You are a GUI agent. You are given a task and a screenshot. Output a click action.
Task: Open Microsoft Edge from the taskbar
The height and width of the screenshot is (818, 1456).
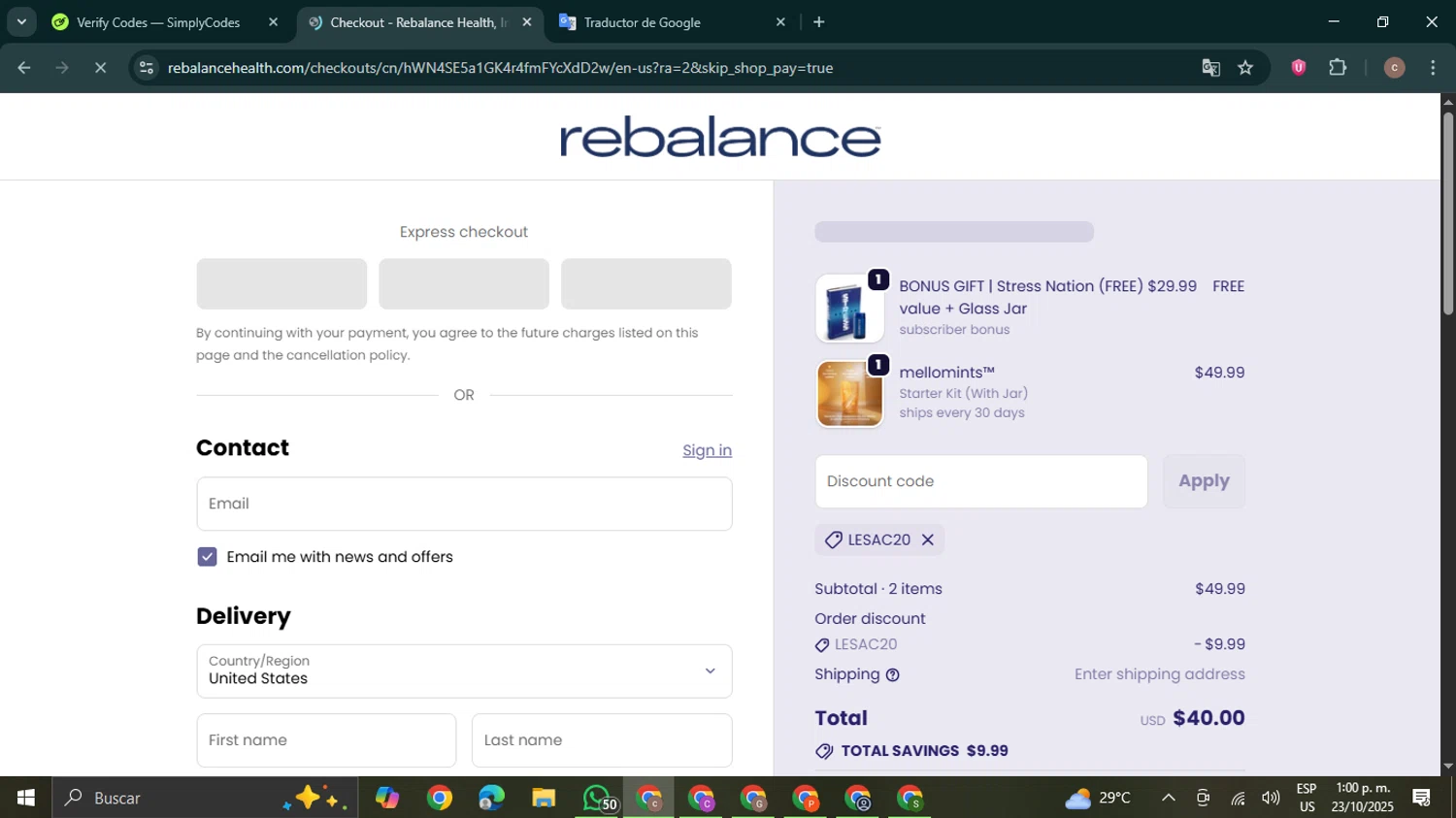click(x=491, y=798)
